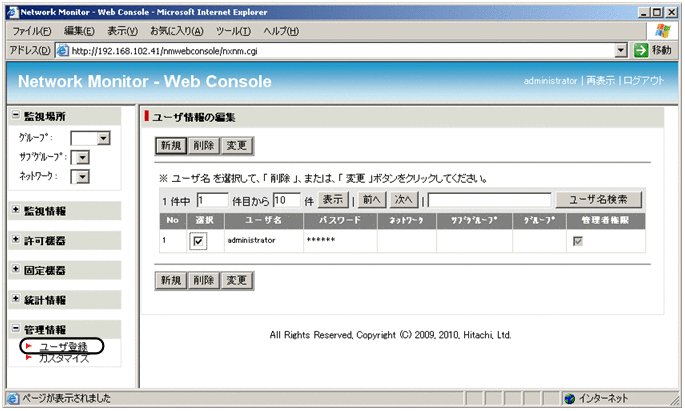Open the お気に入り(A) menu
685x411 pixels.
pyautogui.click(x=176, y=31)
